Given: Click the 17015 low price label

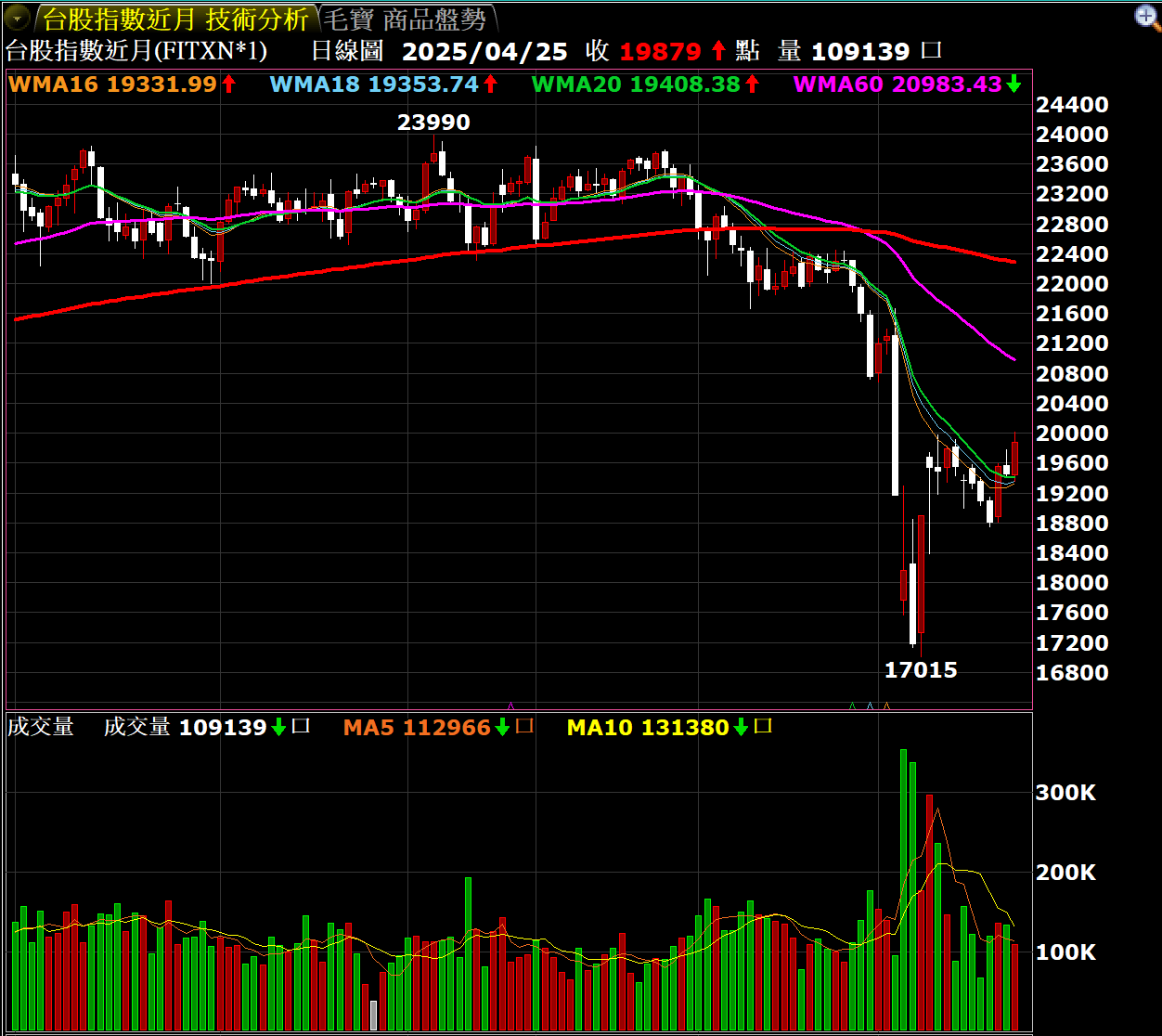Looking at the screenshot, I should (x=920, y=670).
